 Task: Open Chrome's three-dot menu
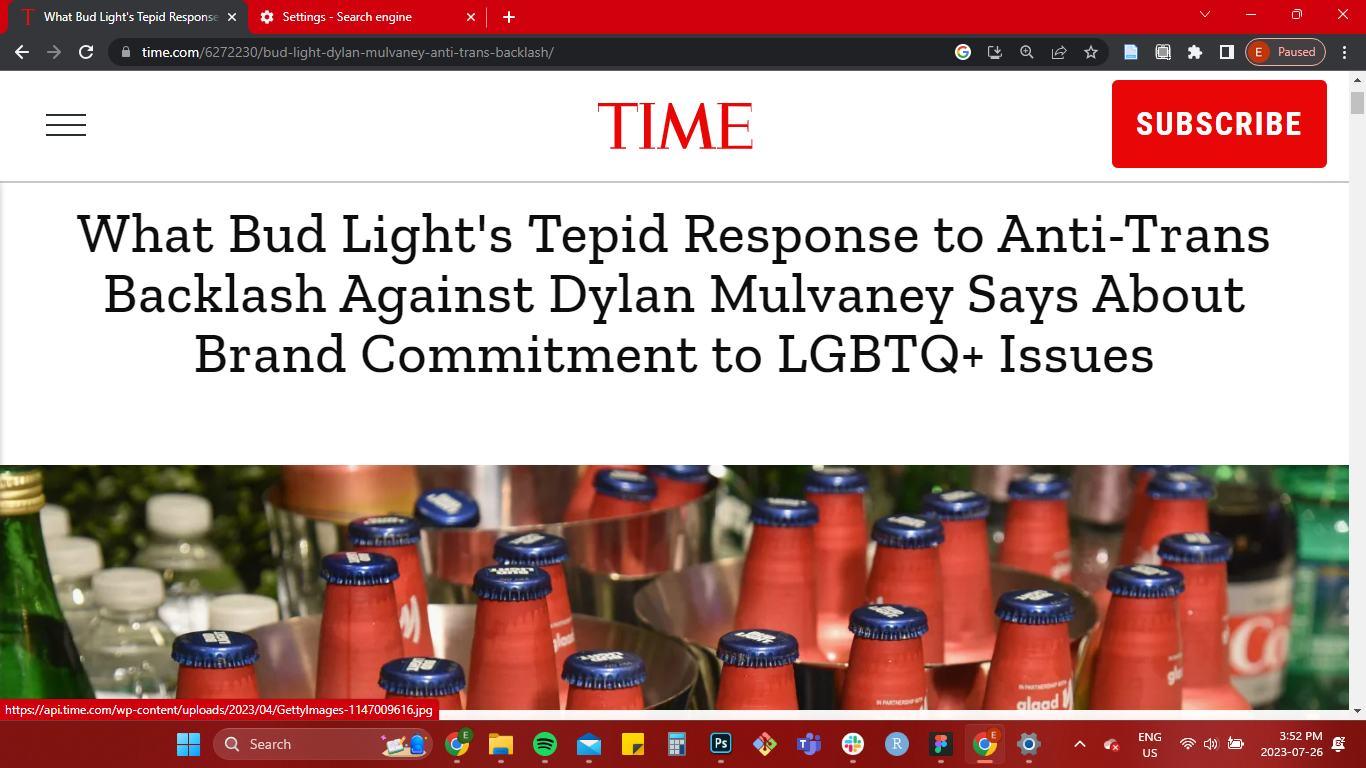click(1345, 52)
